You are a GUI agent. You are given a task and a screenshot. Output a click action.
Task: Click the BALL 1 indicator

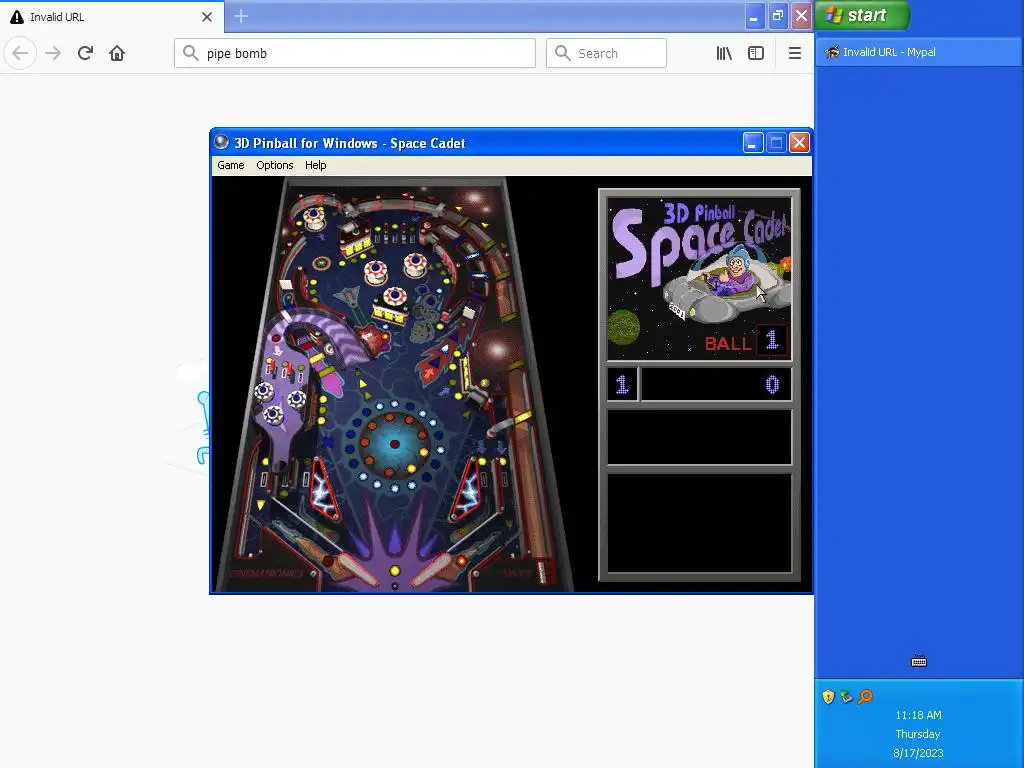746,341
